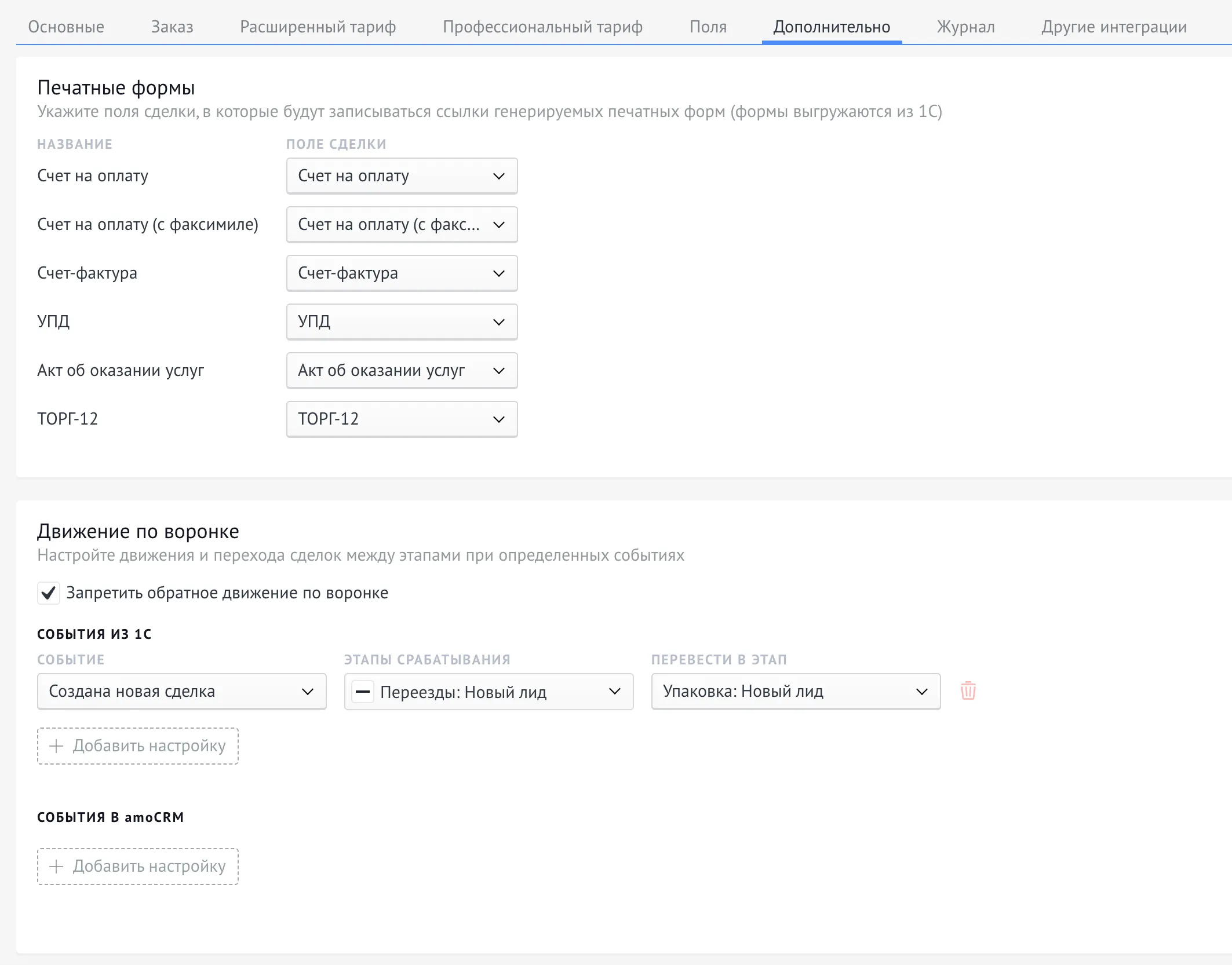
Task: Switch to the Заказ tab
Action: (x=172, y=27)
